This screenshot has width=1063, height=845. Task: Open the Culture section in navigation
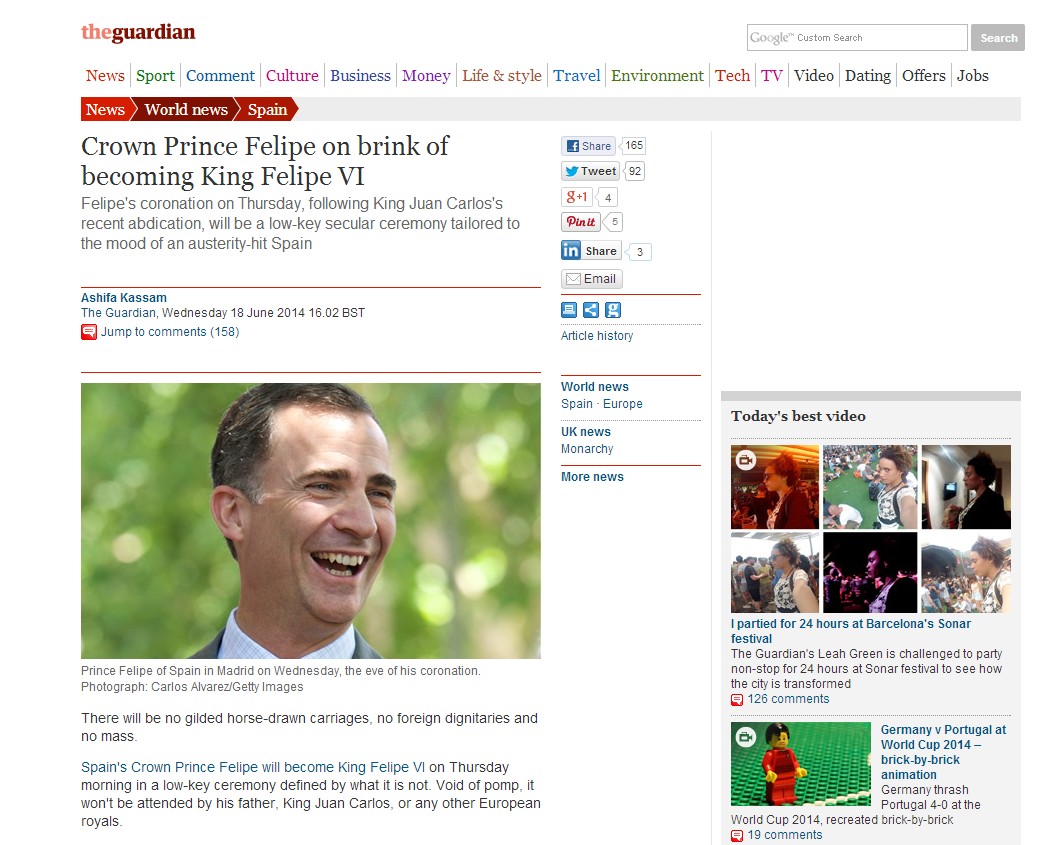click(x=292, y=76)
